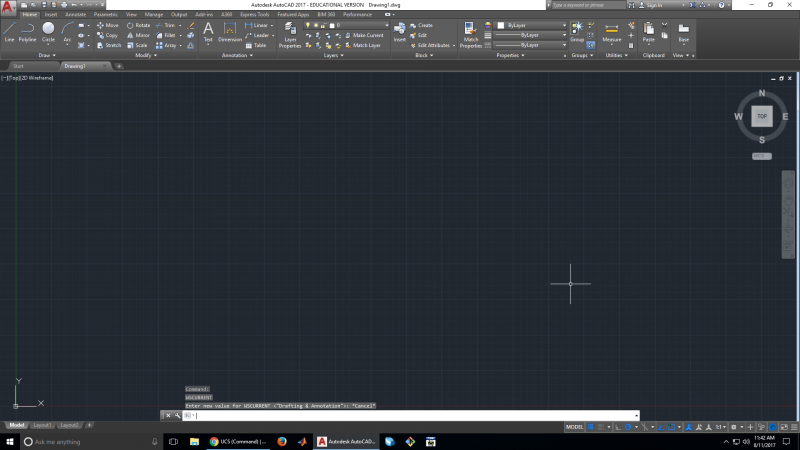Open the Annotate ribbon tab
Image resolution: width=800 pixels, height=450 pixels.
(x=76, y=14)
